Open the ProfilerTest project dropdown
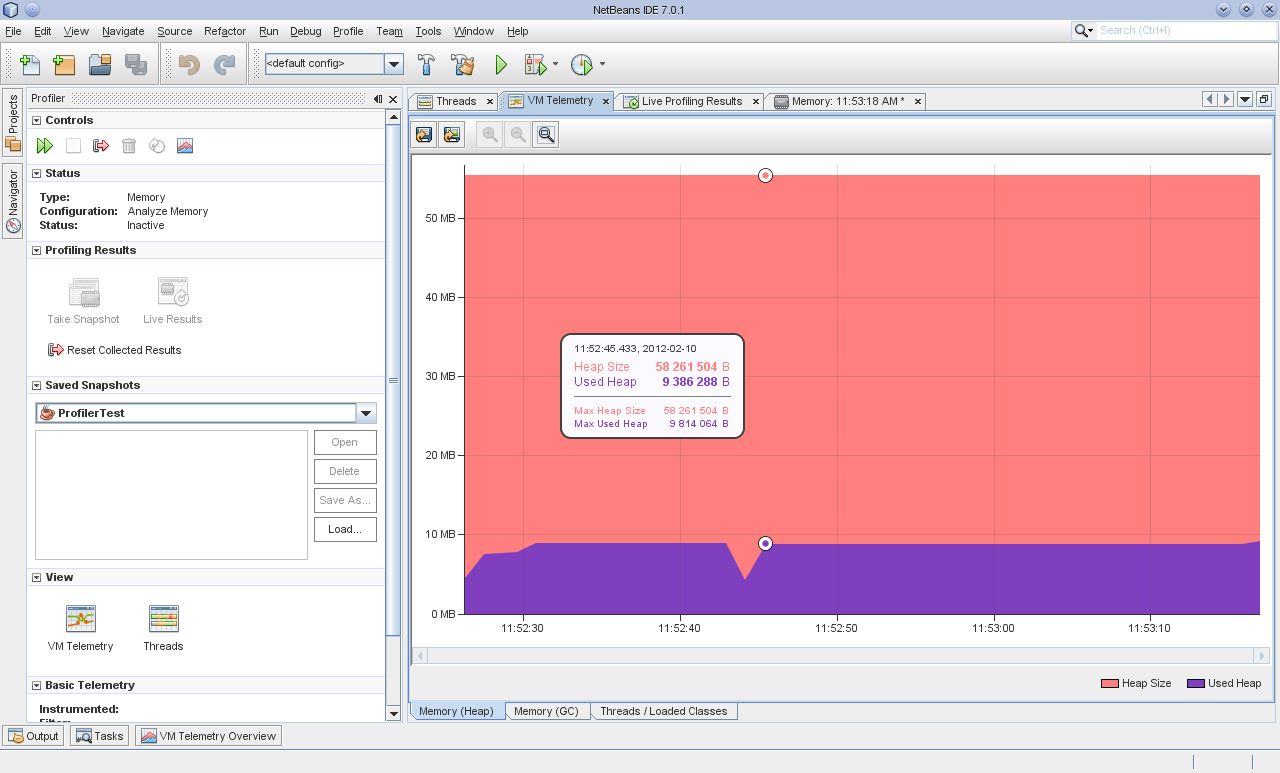The height and width of the screenshot is (773, 1280). tap(366, 413)
